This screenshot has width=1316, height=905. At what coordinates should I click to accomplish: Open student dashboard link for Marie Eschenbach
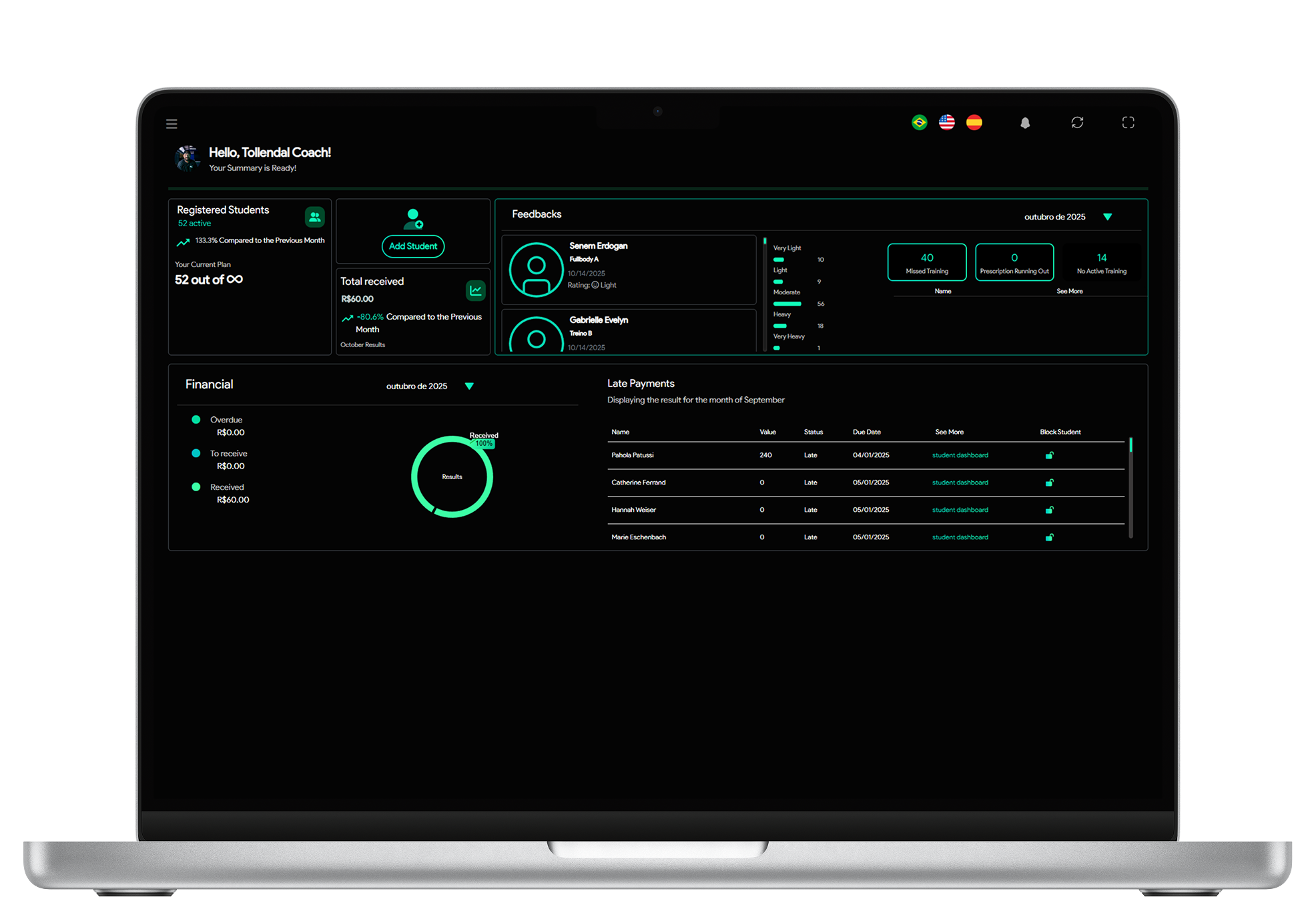click(960, 537)
